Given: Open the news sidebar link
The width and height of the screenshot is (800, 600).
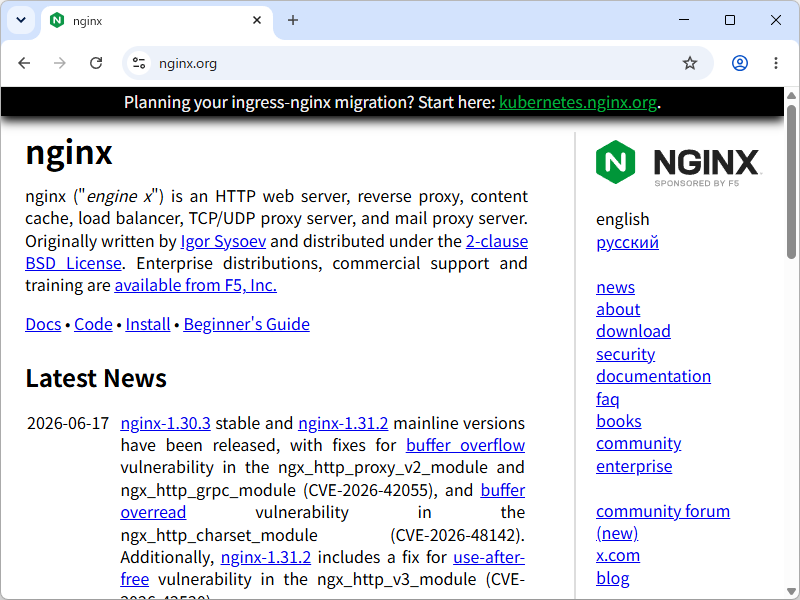Looking at the screenshot, I should click(x=615, y=287).
